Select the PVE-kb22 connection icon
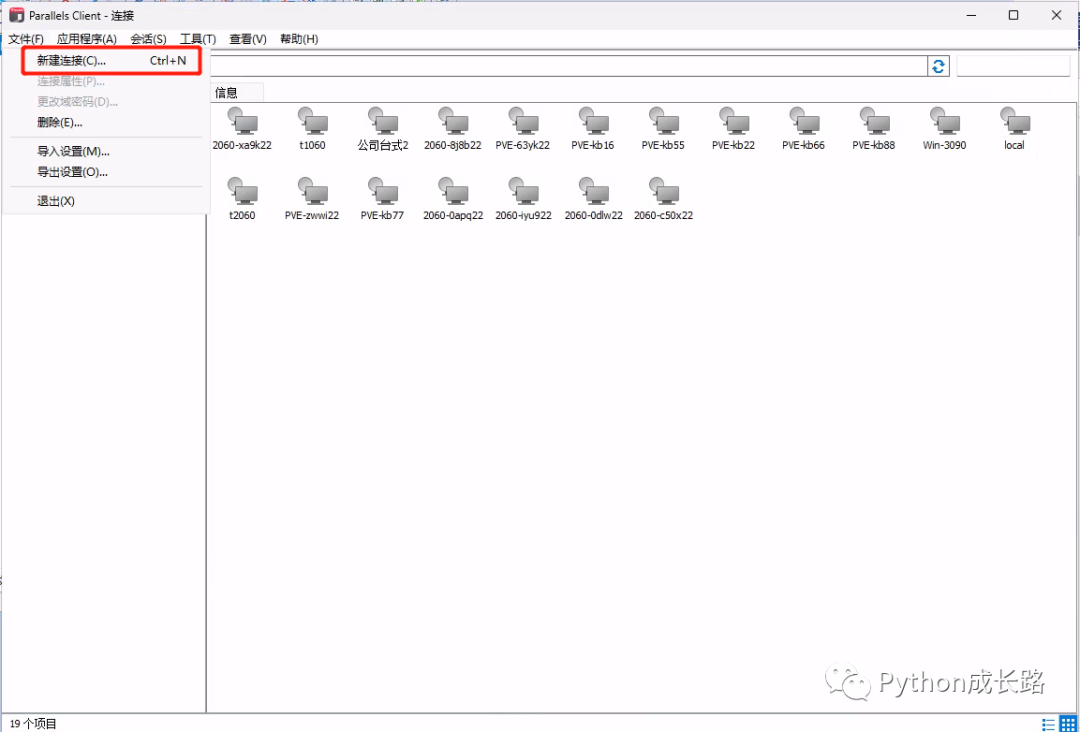Viewport: 1080px width, 732px height. (x=734, y=120)
